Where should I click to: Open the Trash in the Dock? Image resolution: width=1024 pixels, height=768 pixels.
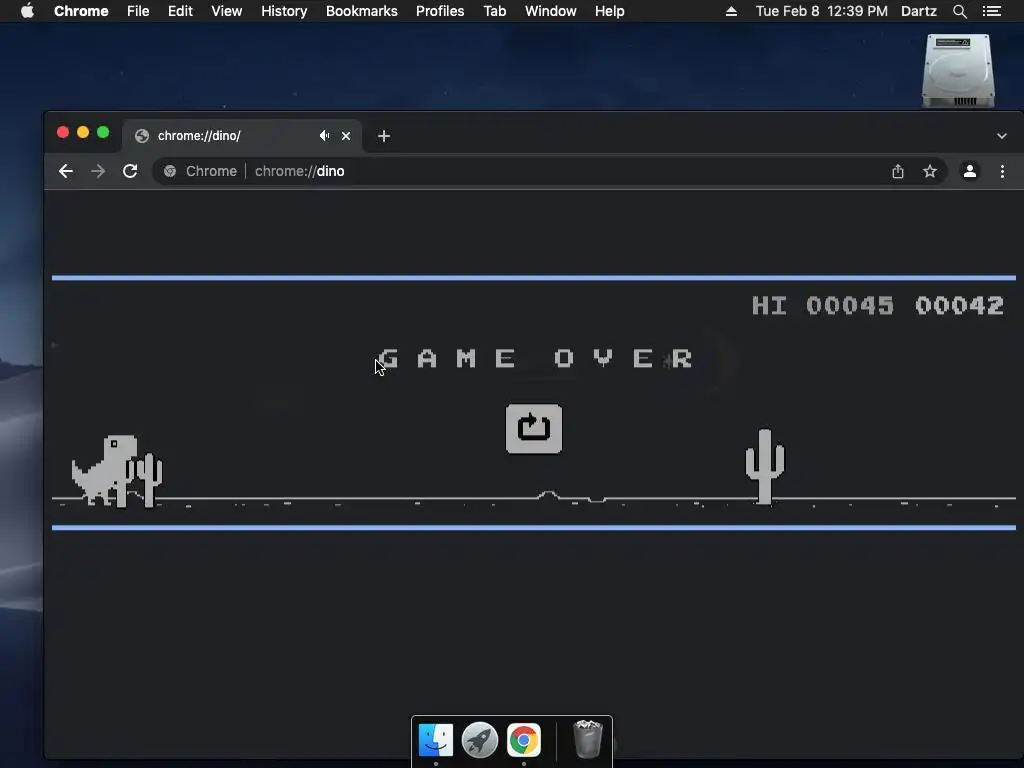(x=587, y=739)
